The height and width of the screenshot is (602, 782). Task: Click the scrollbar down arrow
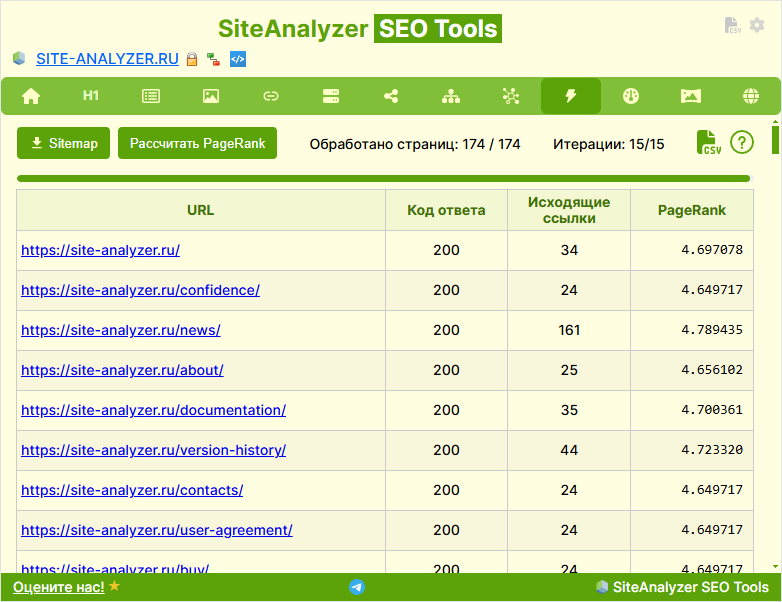[x=775, y=567]
